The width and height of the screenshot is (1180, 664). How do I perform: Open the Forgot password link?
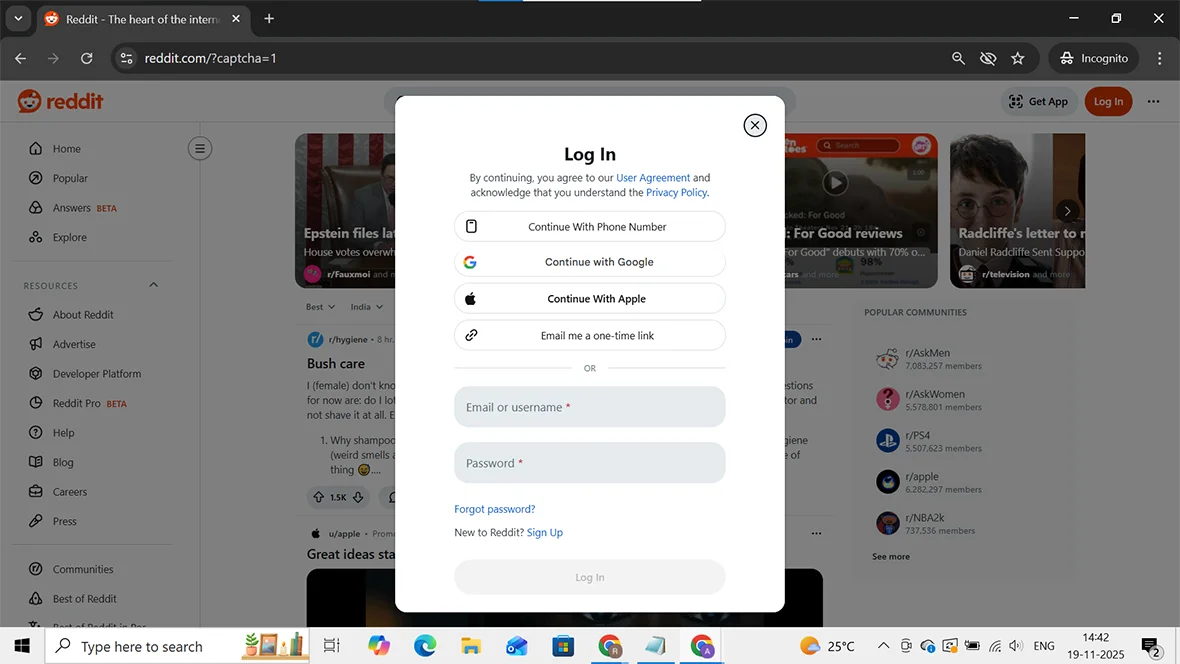pos(494,509)
